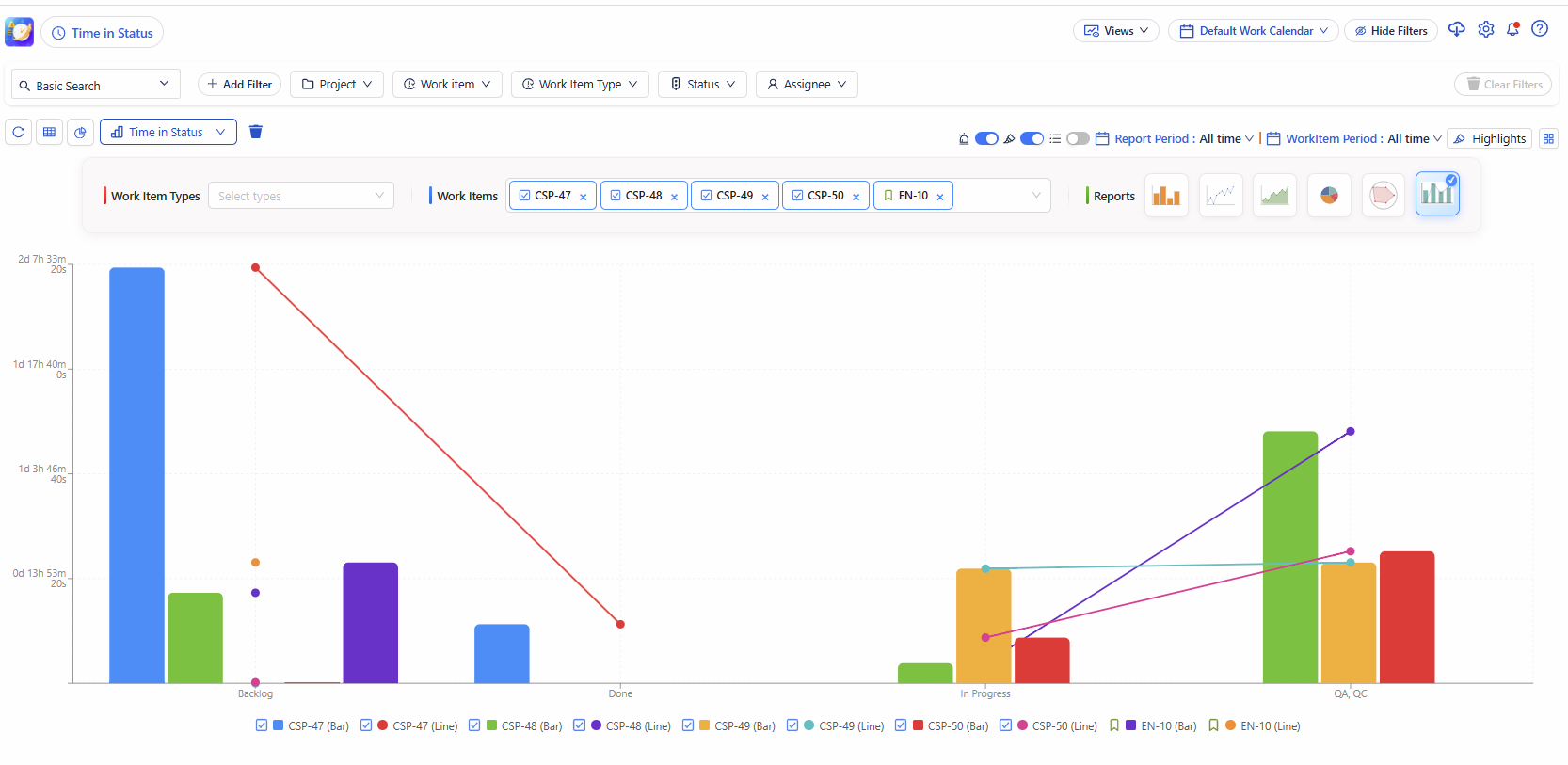This screenshot has height=765, width=1568.
Task: Select the bar chart report type
Action: [1166, 195]
